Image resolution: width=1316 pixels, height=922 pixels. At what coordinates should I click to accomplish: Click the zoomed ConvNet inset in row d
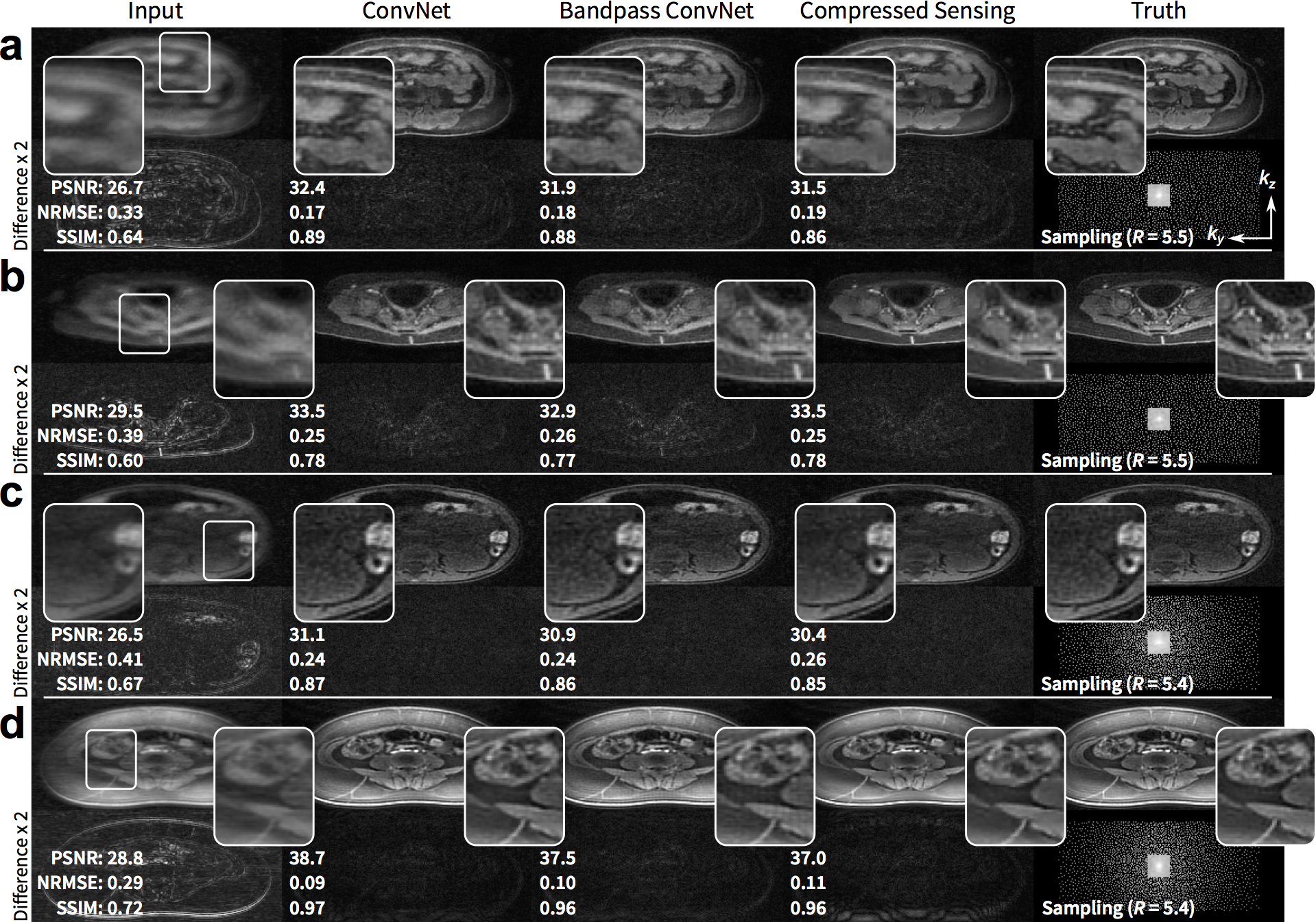[514, 786]
